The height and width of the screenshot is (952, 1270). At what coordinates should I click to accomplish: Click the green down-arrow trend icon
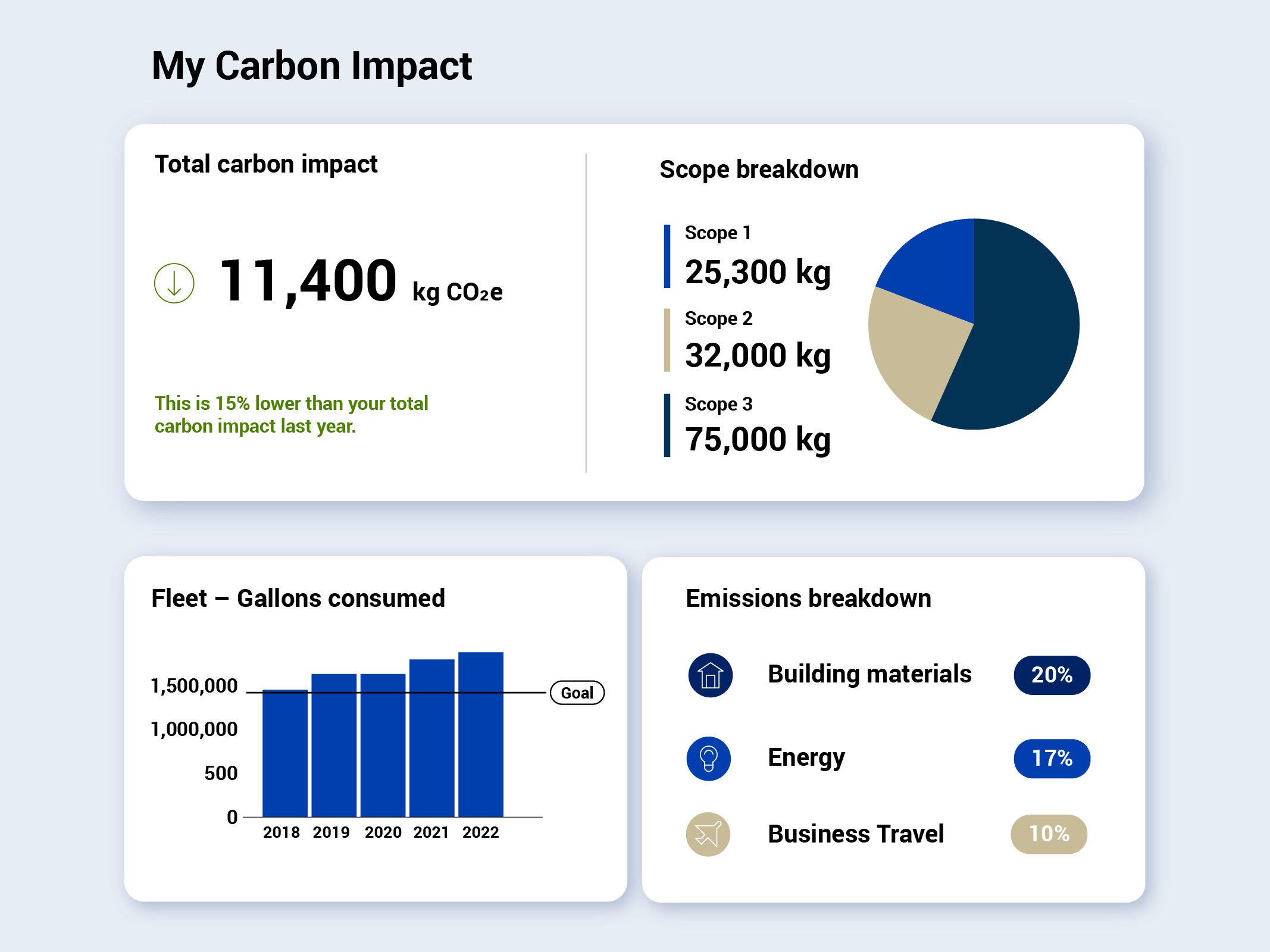(174, 283)
